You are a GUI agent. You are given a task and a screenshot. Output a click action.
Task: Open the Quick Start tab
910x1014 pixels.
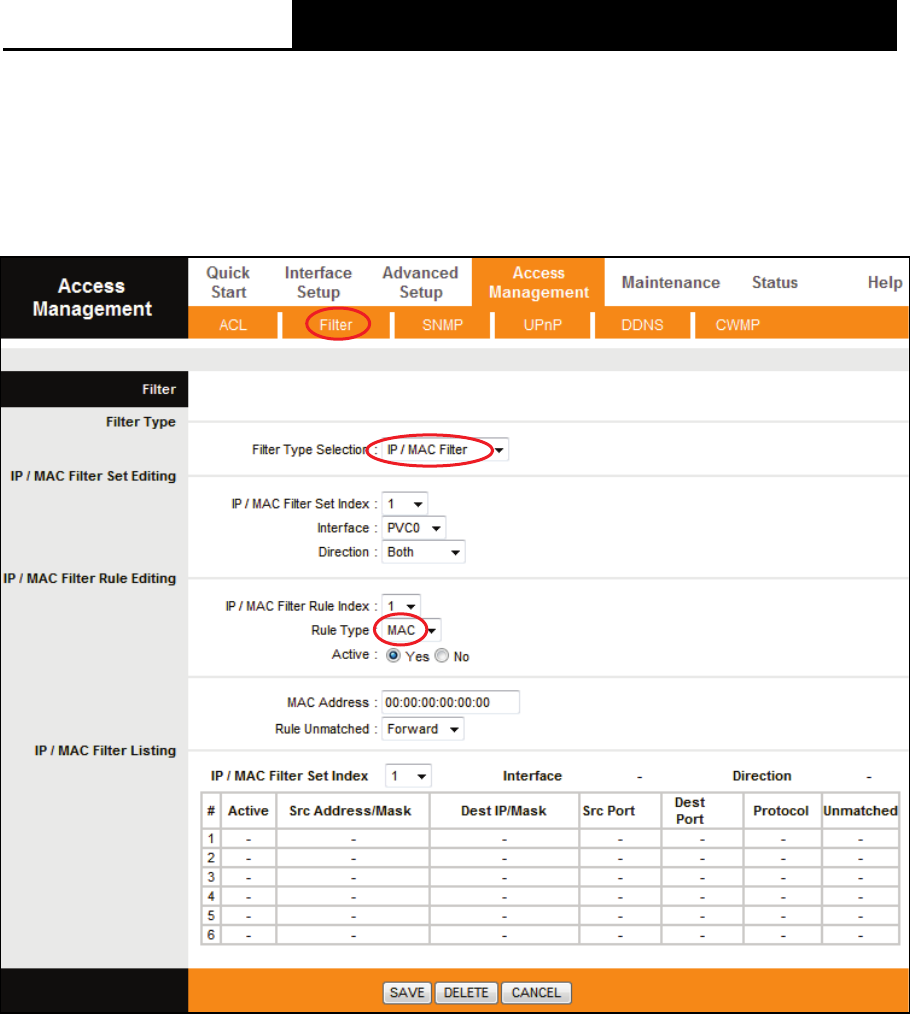point(228,283)
